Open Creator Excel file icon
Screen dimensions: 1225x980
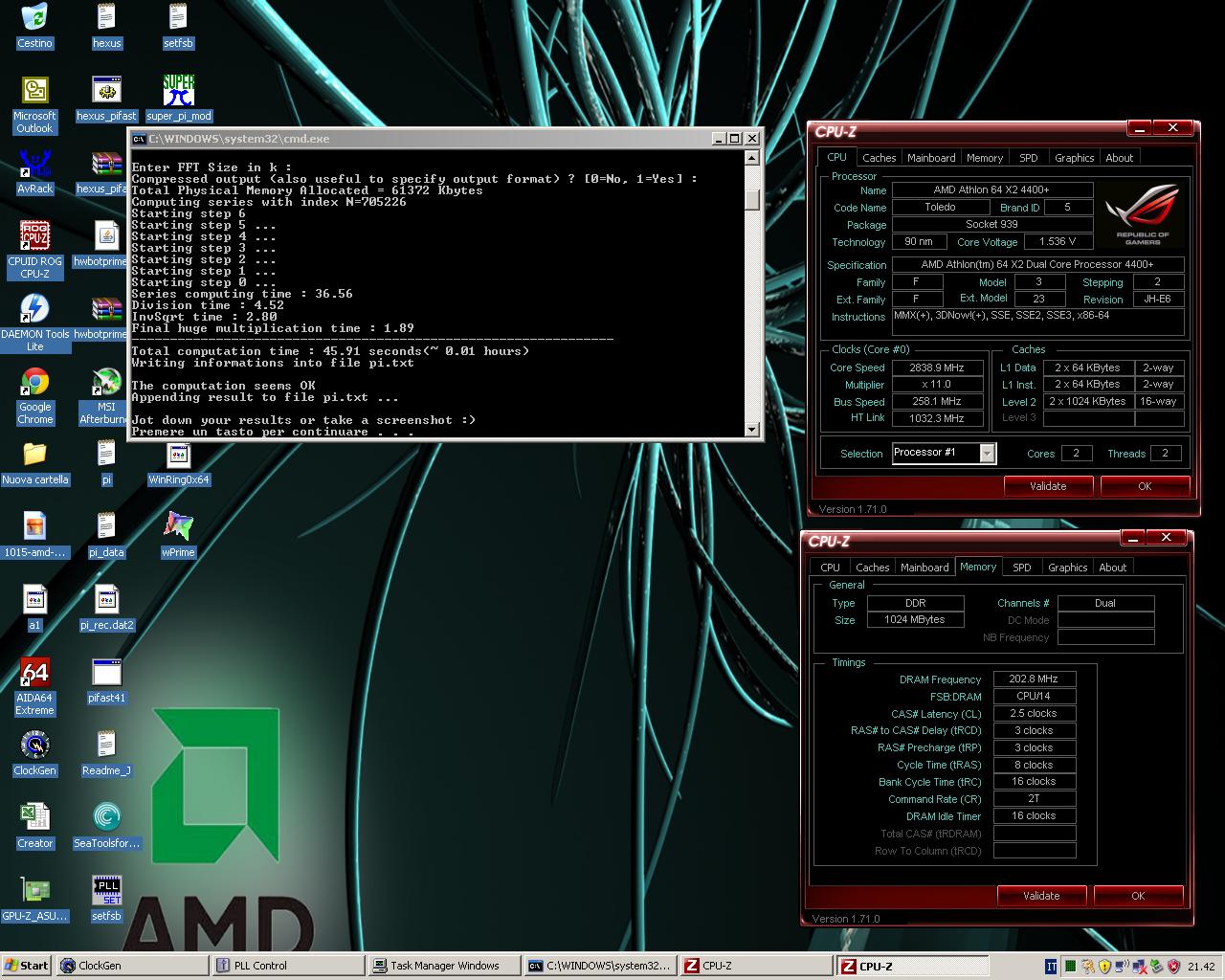pos(34,826)
